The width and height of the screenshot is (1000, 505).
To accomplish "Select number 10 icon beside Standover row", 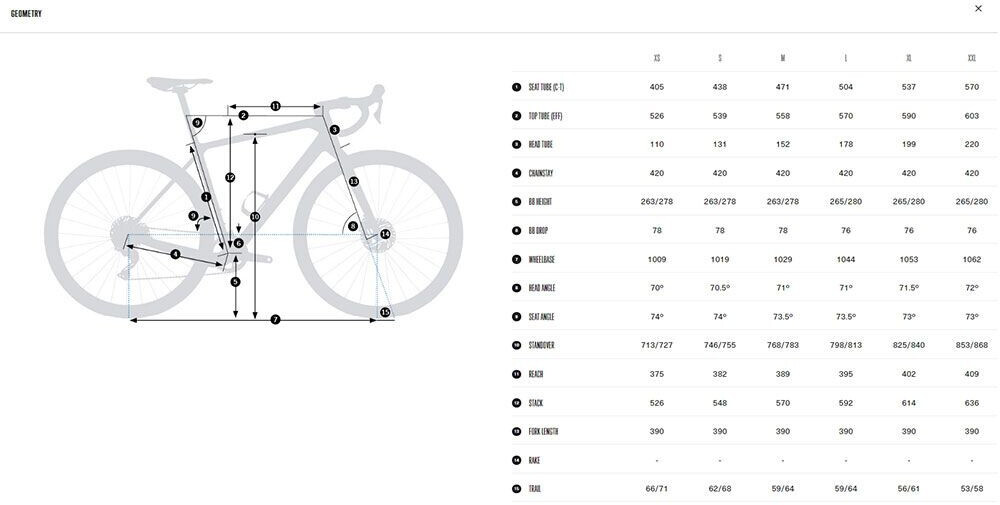I will 516,346.
